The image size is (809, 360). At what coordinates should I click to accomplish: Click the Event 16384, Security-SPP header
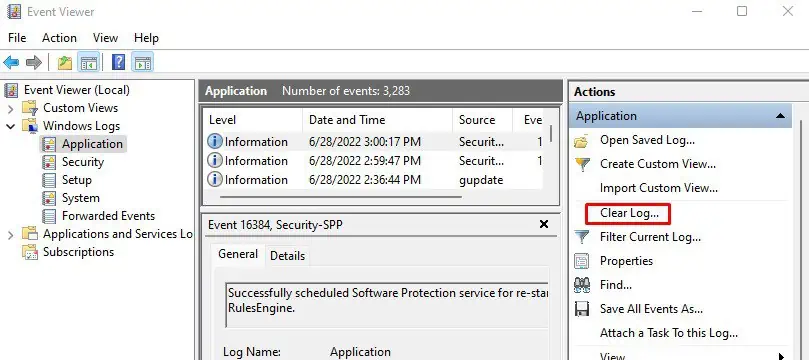tap(275, 225)
